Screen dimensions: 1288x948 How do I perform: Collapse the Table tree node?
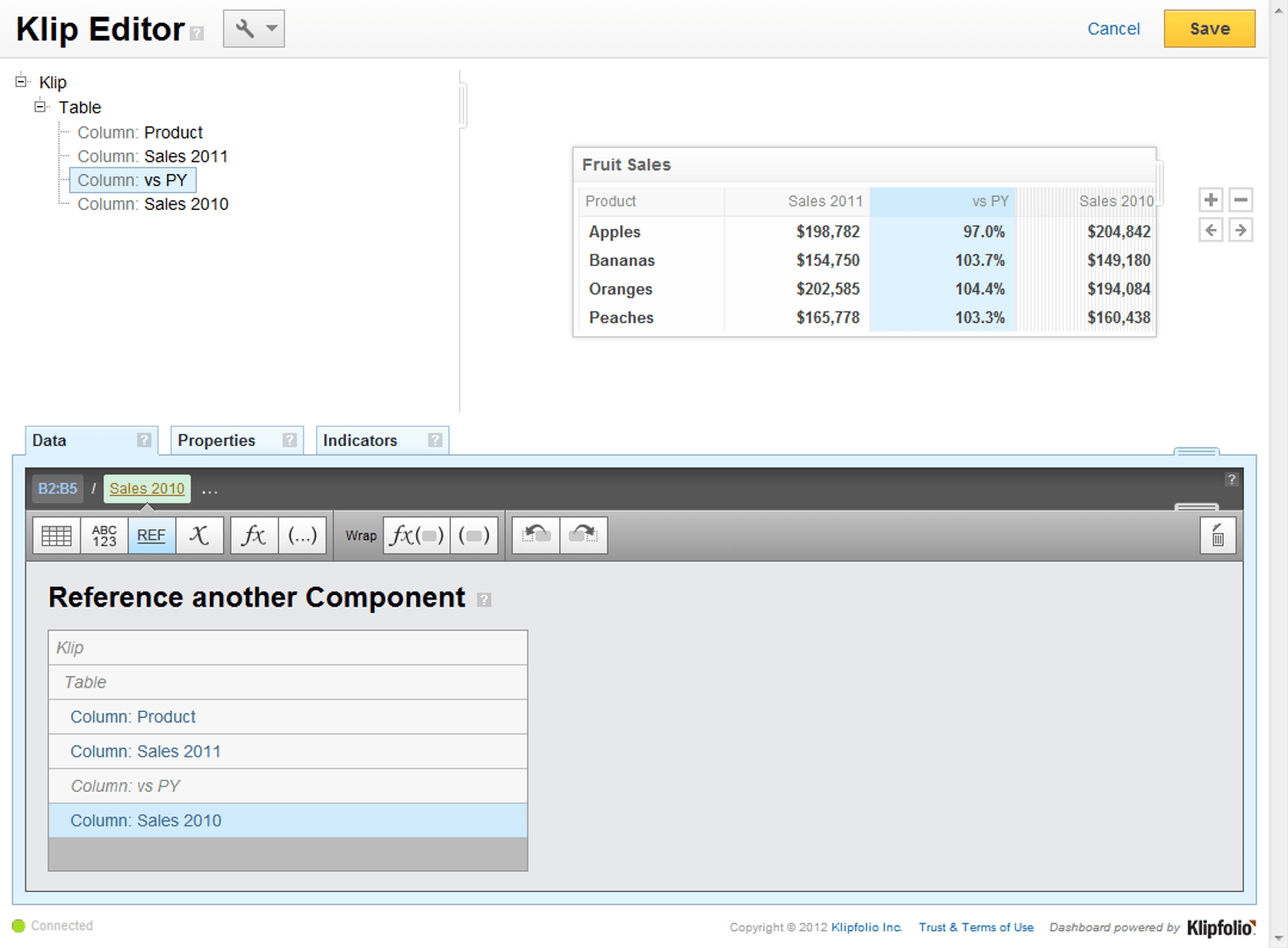coord(40,107)
